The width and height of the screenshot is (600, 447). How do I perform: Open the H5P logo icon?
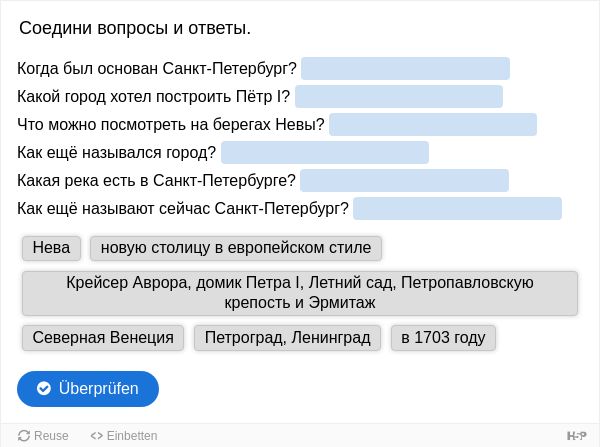(577, 436)
